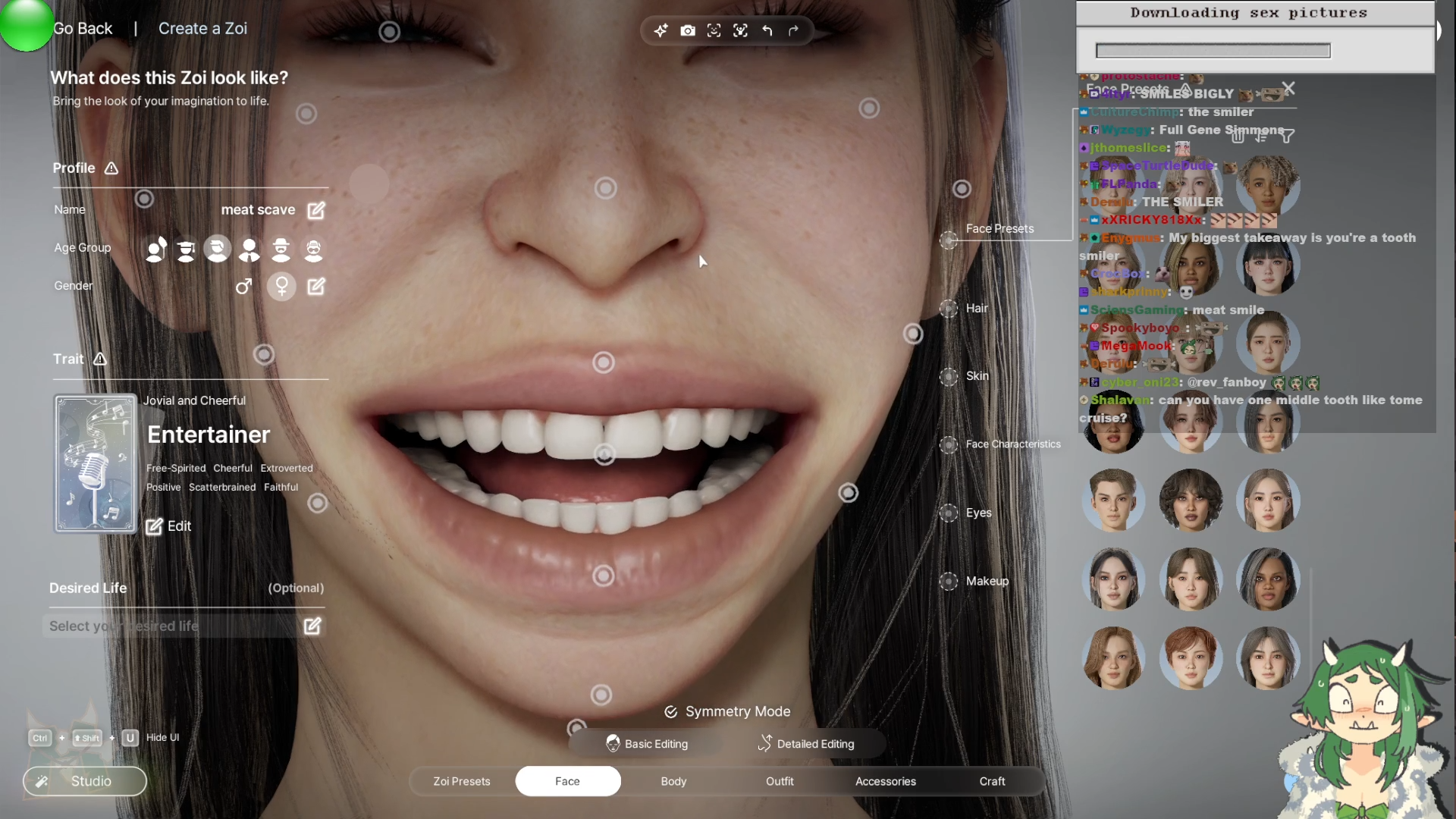Pick the red short-haired face preset thumbnail

coord(1190,657)
